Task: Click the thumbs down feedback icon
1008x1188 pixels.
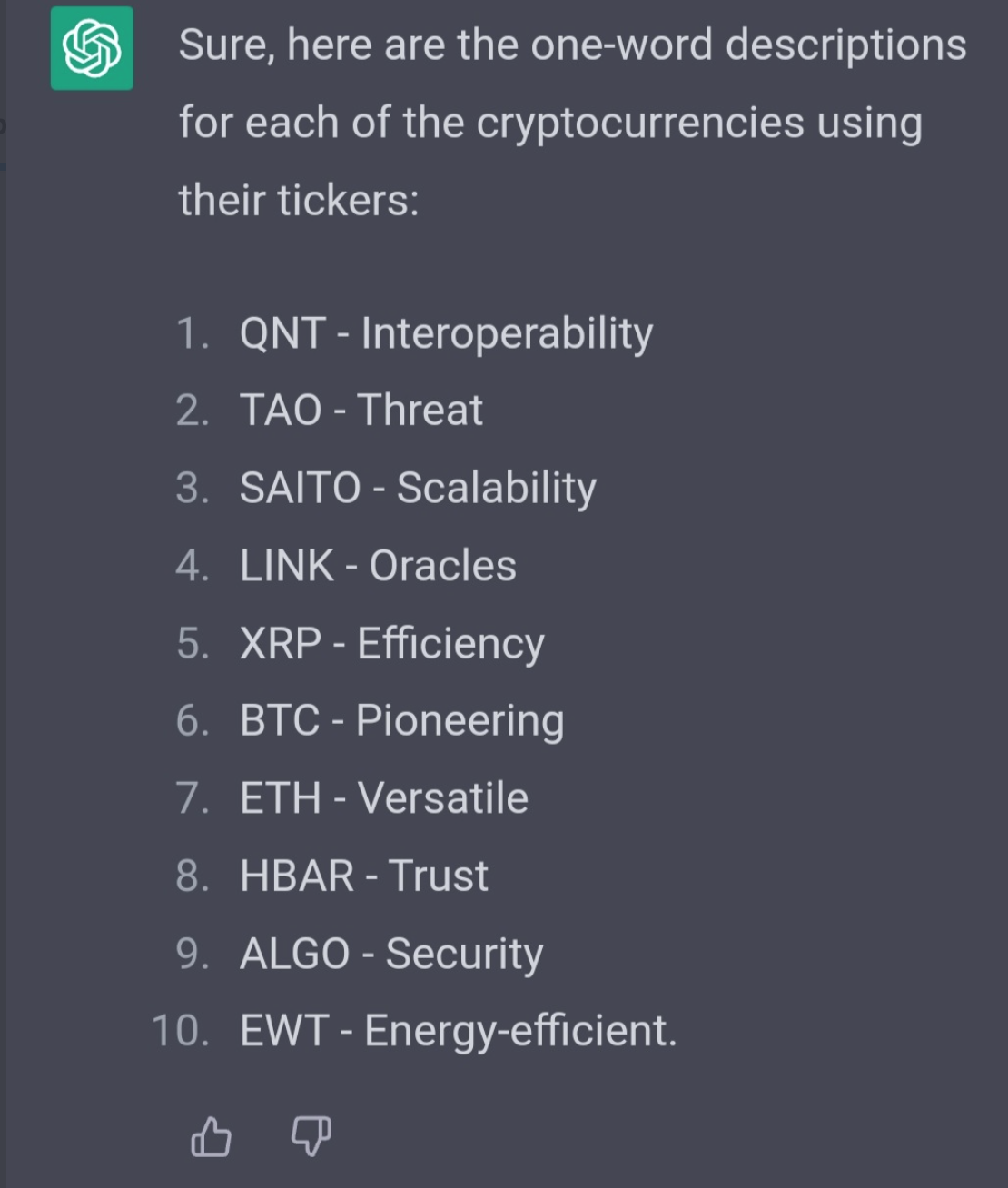Action: (x=311, y=1136)
